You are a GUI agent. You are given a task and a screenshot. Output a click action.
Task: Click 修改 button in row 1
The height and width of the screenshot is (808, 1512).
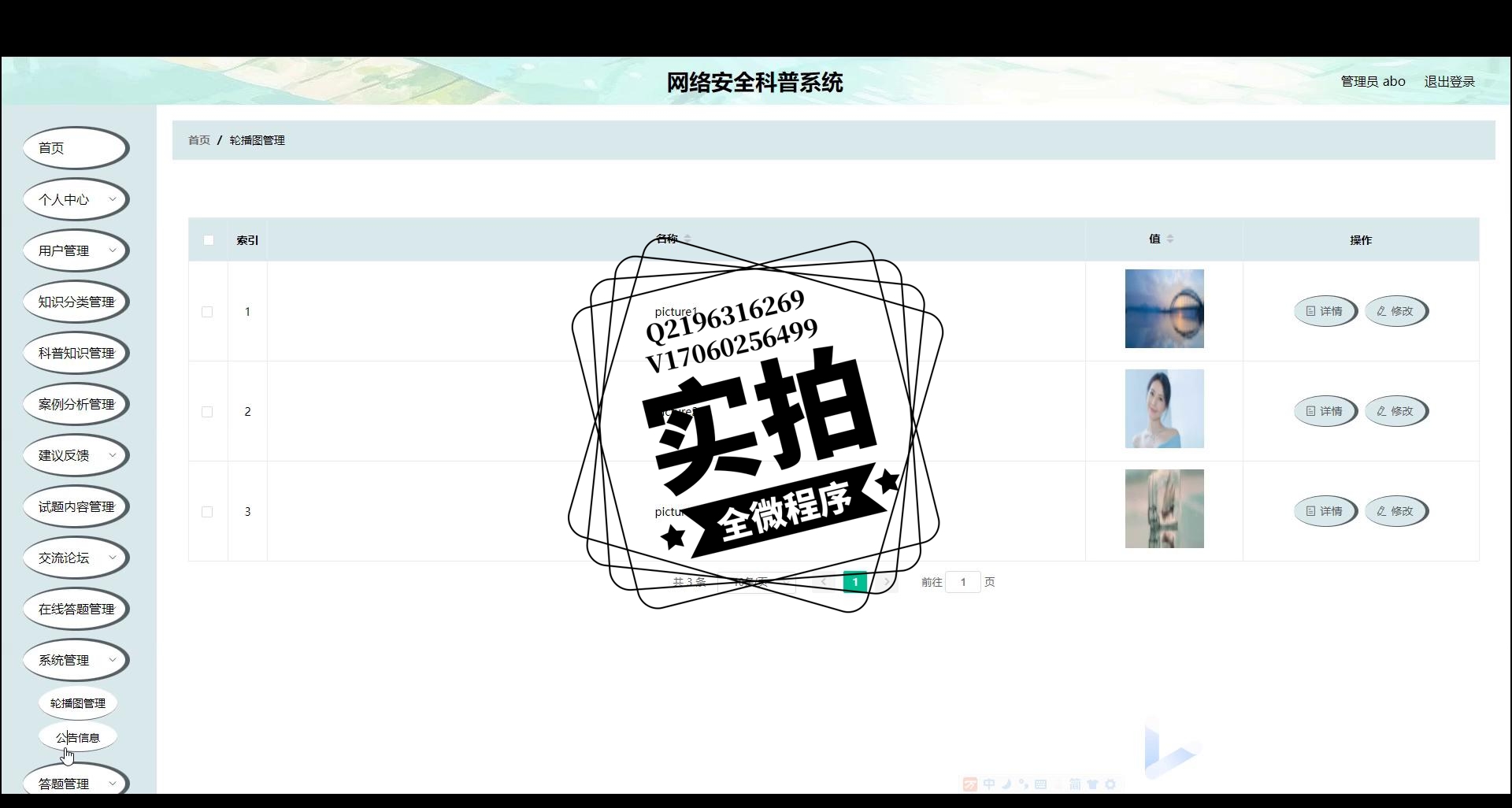coord(1396,311)
